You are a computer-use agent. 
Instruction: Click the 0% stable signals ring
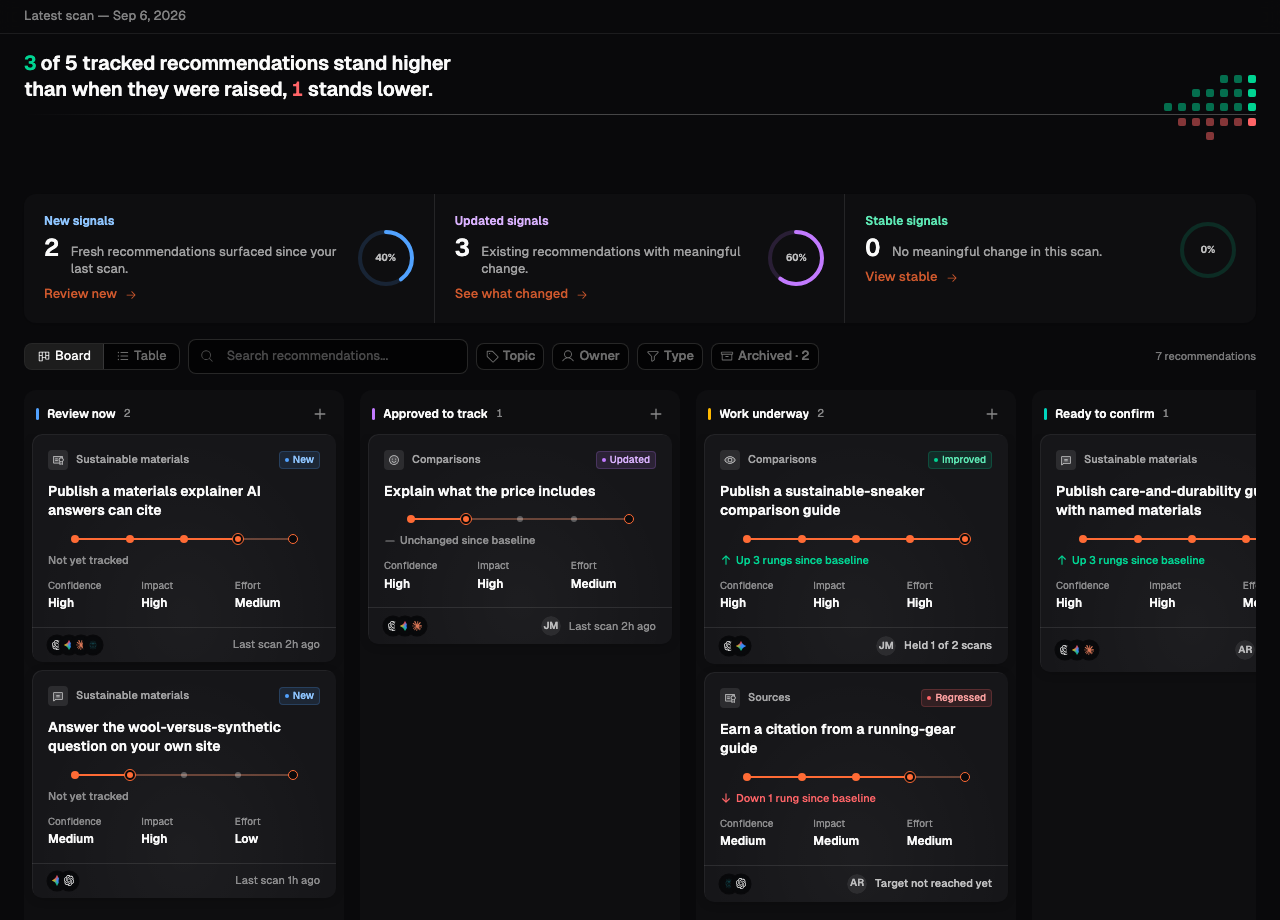1208,250
